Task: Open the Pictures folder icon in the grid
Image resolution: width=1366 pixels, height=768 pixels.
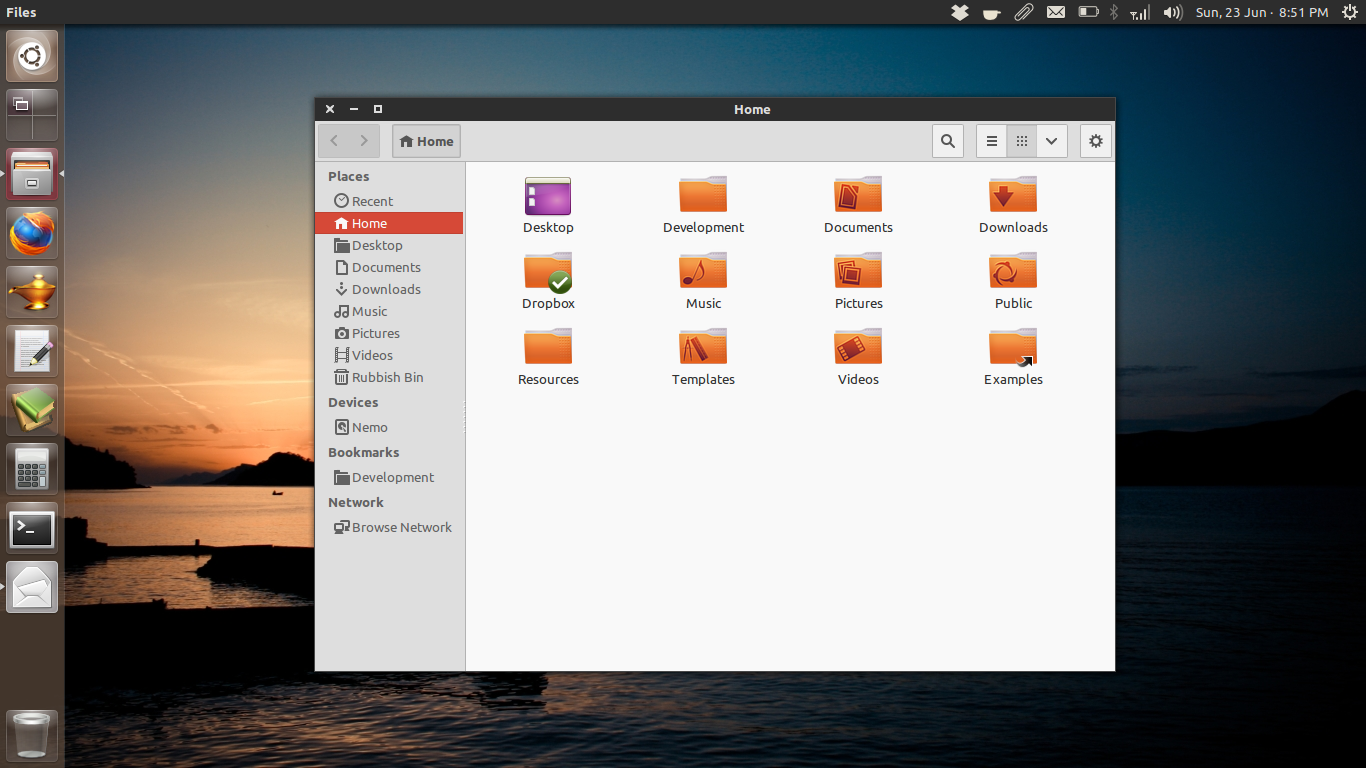Action: point(858,271)
